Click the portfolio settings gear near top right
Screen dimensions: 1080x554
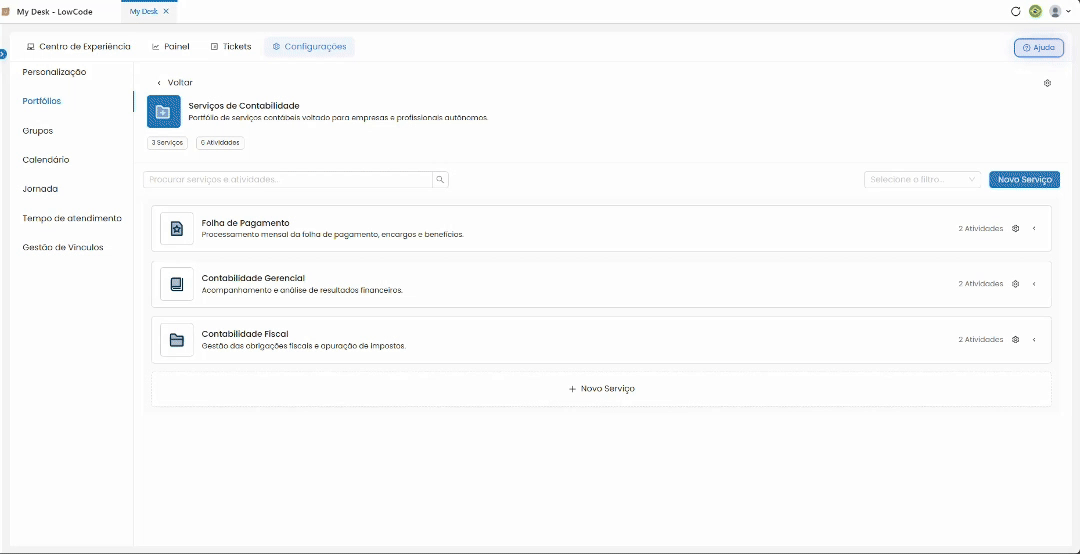point(1048,83)
